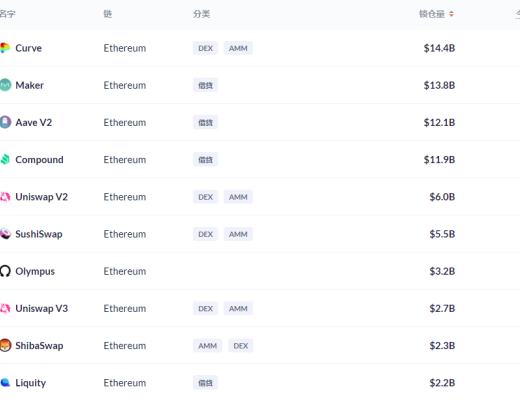520x400 pixels.
Task: Click the $12.1B locked value
Action: 439,123
